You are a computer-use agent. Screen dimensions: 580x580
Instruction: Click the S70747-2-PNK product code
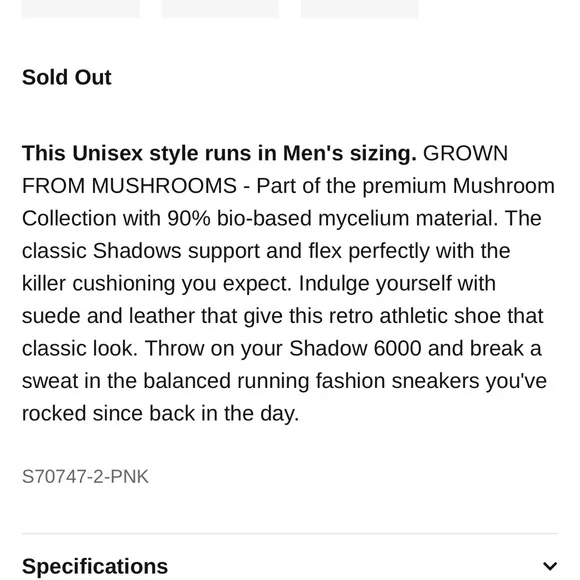(85, 476)
